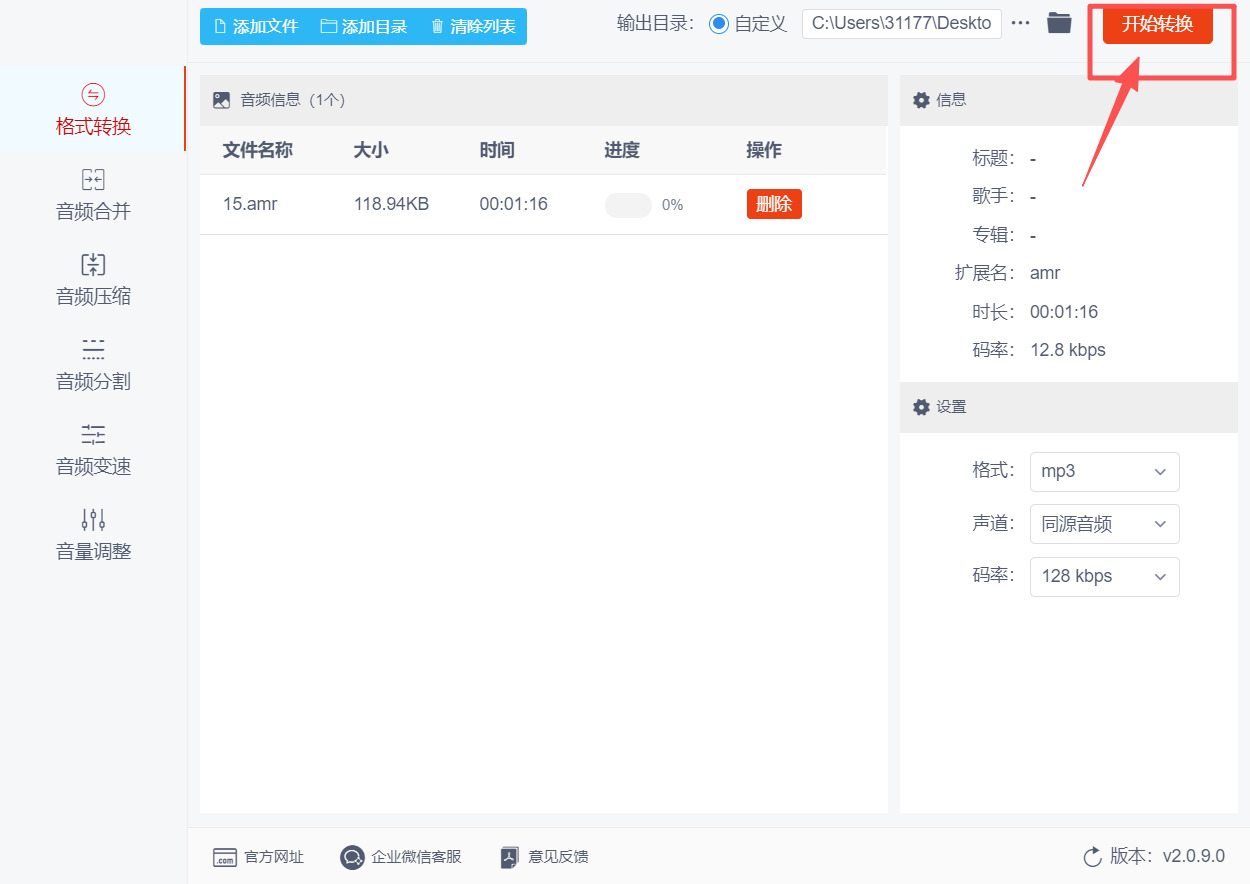Click the output directory path field
The width and height of the screenshot is (1250, 884).
point(901,24)
